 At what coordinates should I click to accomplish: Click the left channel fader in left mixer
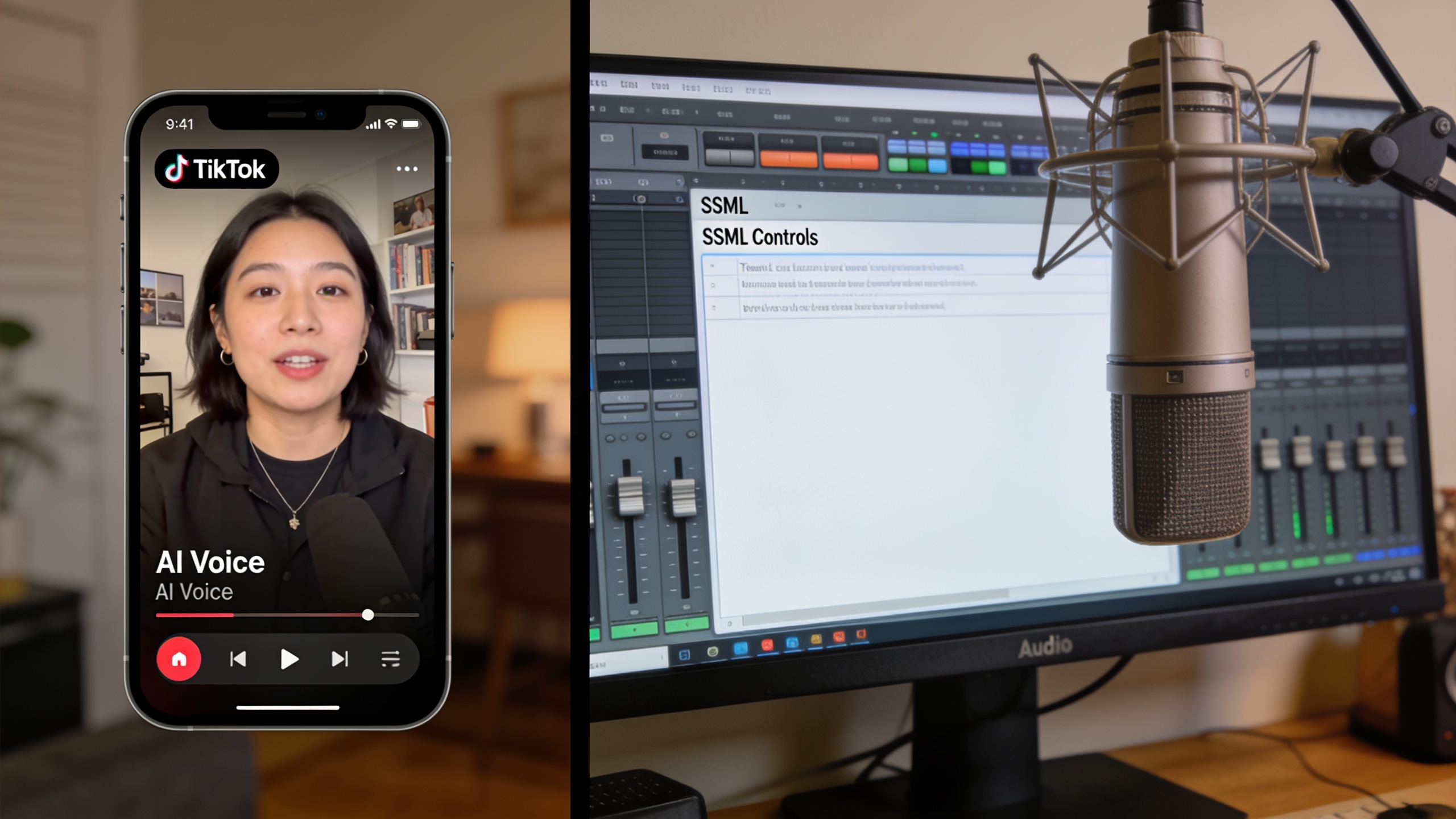point(630,495)
